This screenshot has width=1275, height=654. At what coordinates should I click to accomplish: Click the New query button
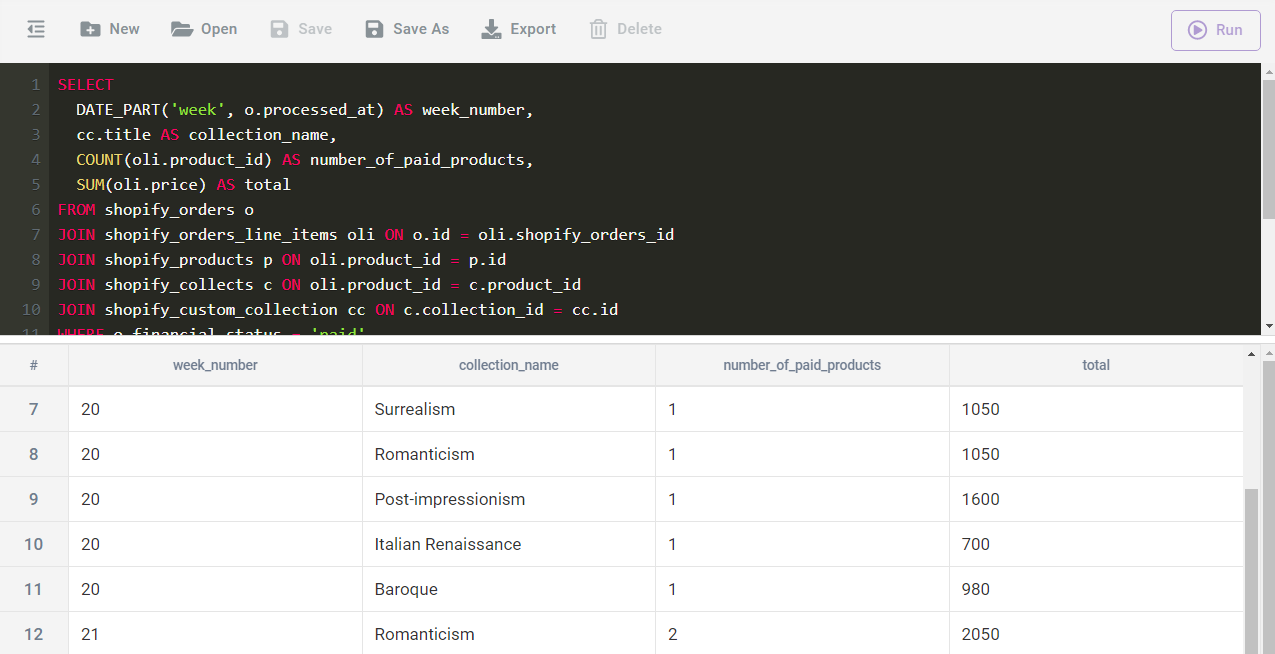(110, 29)
